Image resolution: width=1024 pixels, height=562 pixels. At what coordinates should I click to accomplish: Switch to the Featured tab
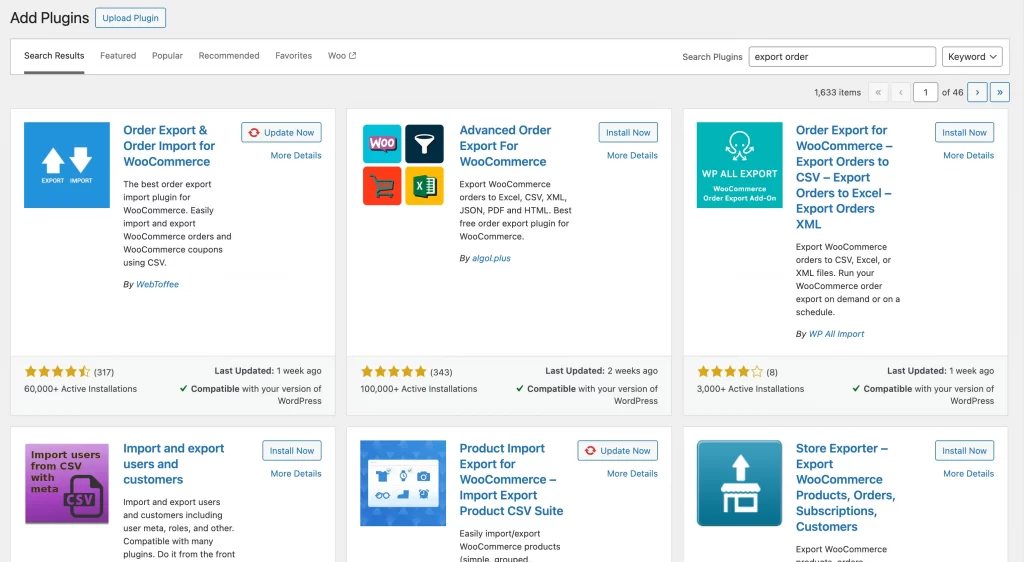118,55
